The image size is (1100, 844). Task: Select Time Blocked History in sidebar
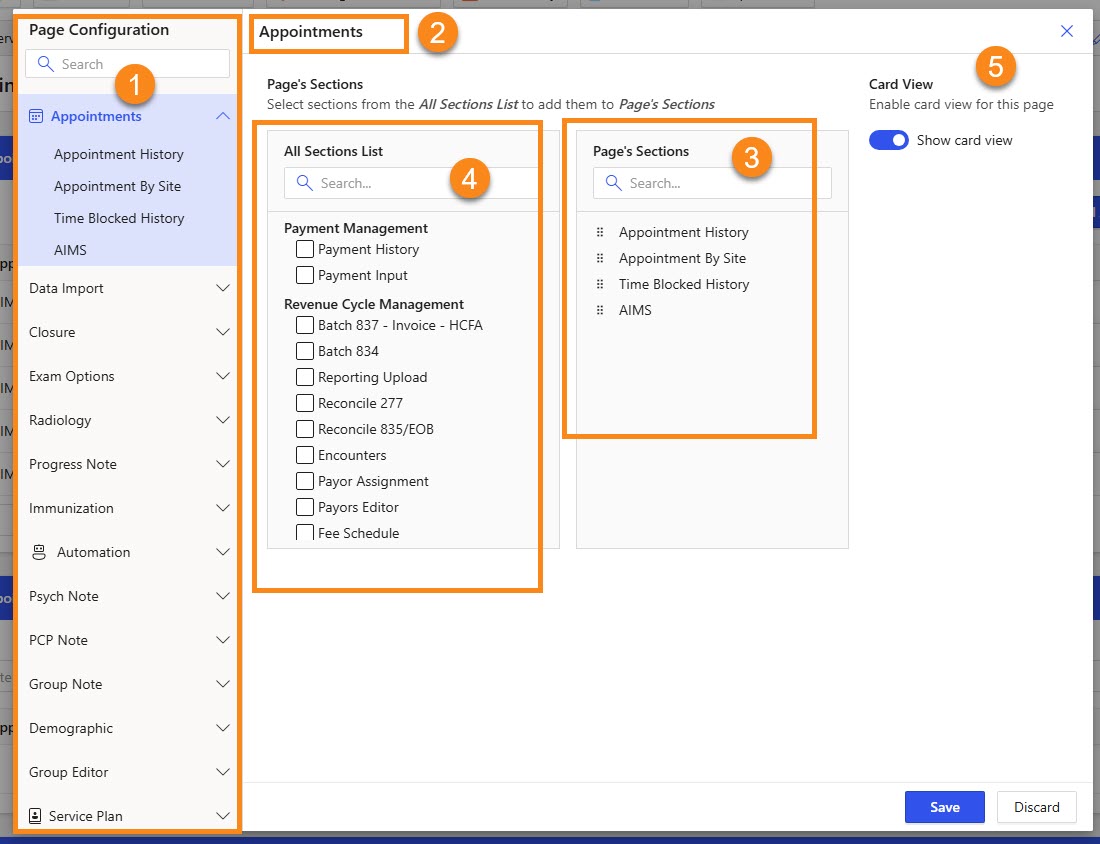pos(119,218)
